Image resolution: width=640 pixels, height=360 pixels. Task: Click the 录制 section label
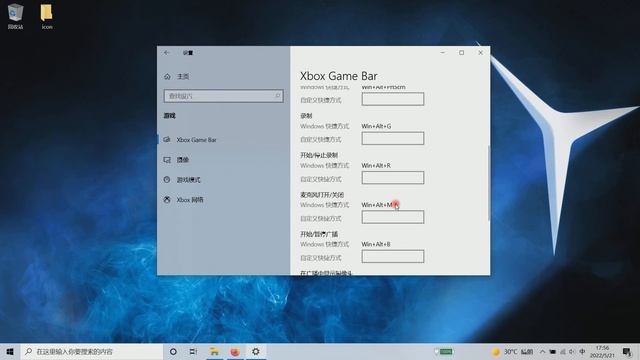306,116
